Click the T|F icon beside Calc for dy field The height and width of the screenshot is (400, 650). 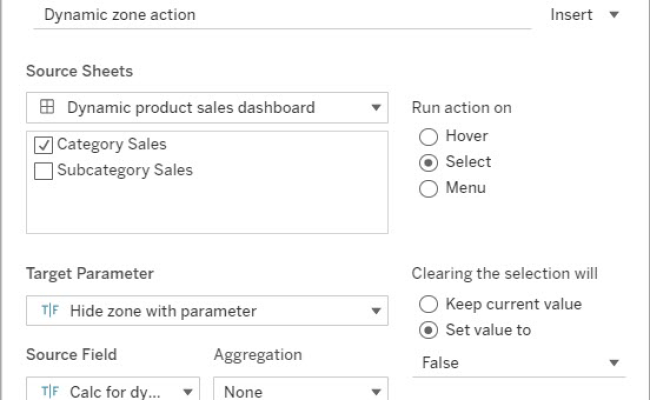(48, 392)
